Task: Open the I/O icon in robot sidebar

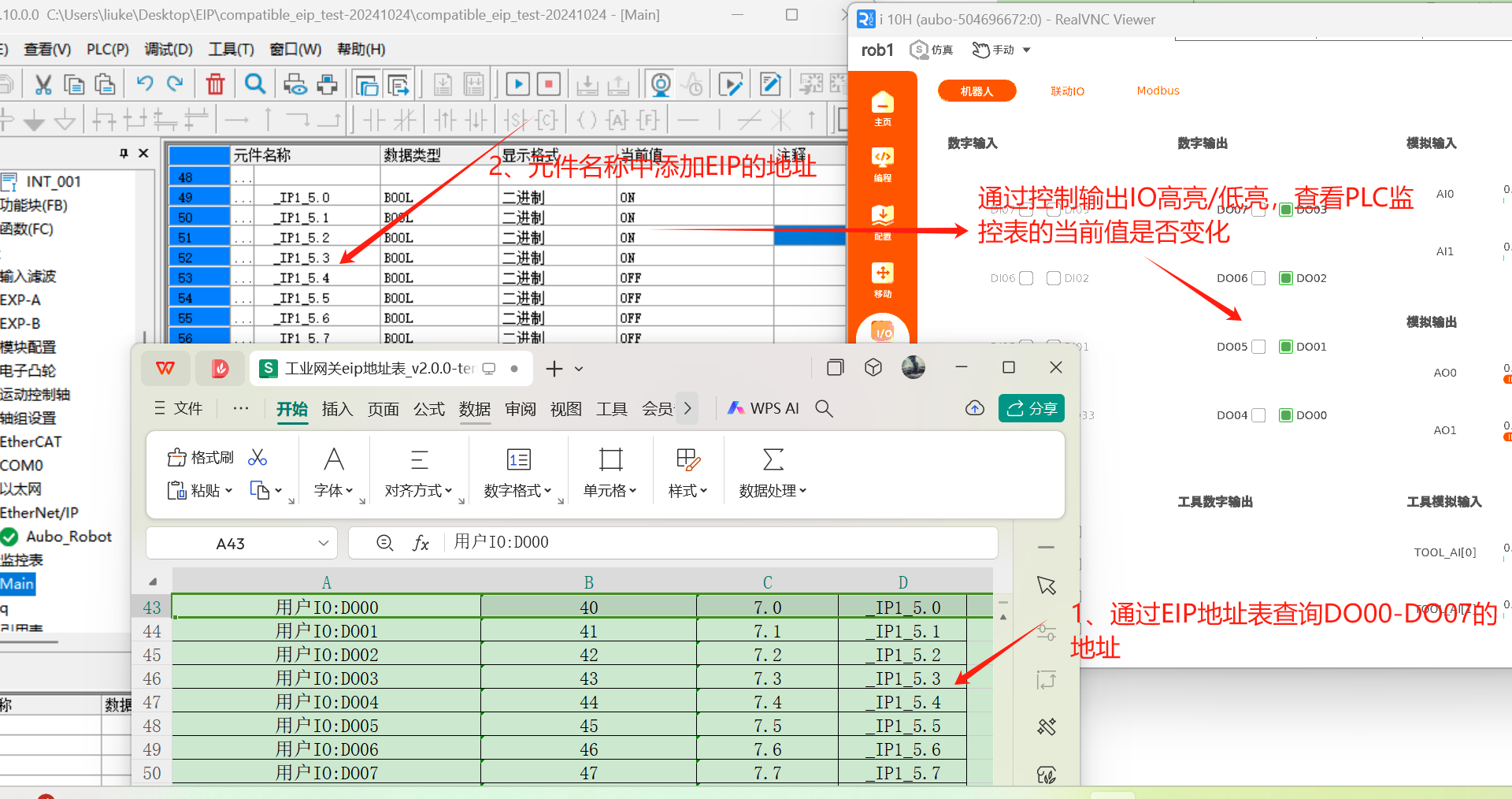Action: (x=883, y=332)
